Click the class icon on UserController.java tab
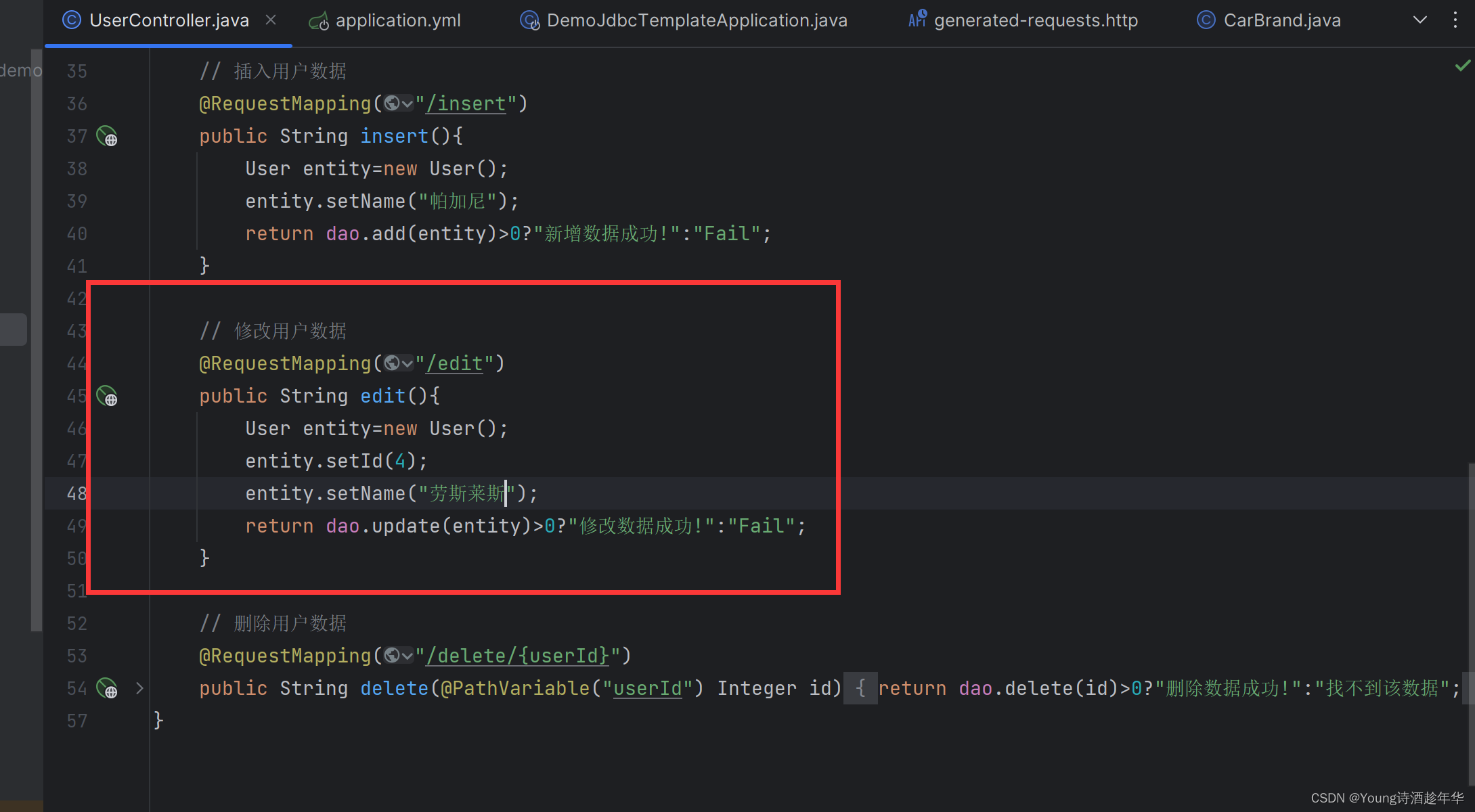Viewport: 1475px width, 812px height. tap(72, 20)
